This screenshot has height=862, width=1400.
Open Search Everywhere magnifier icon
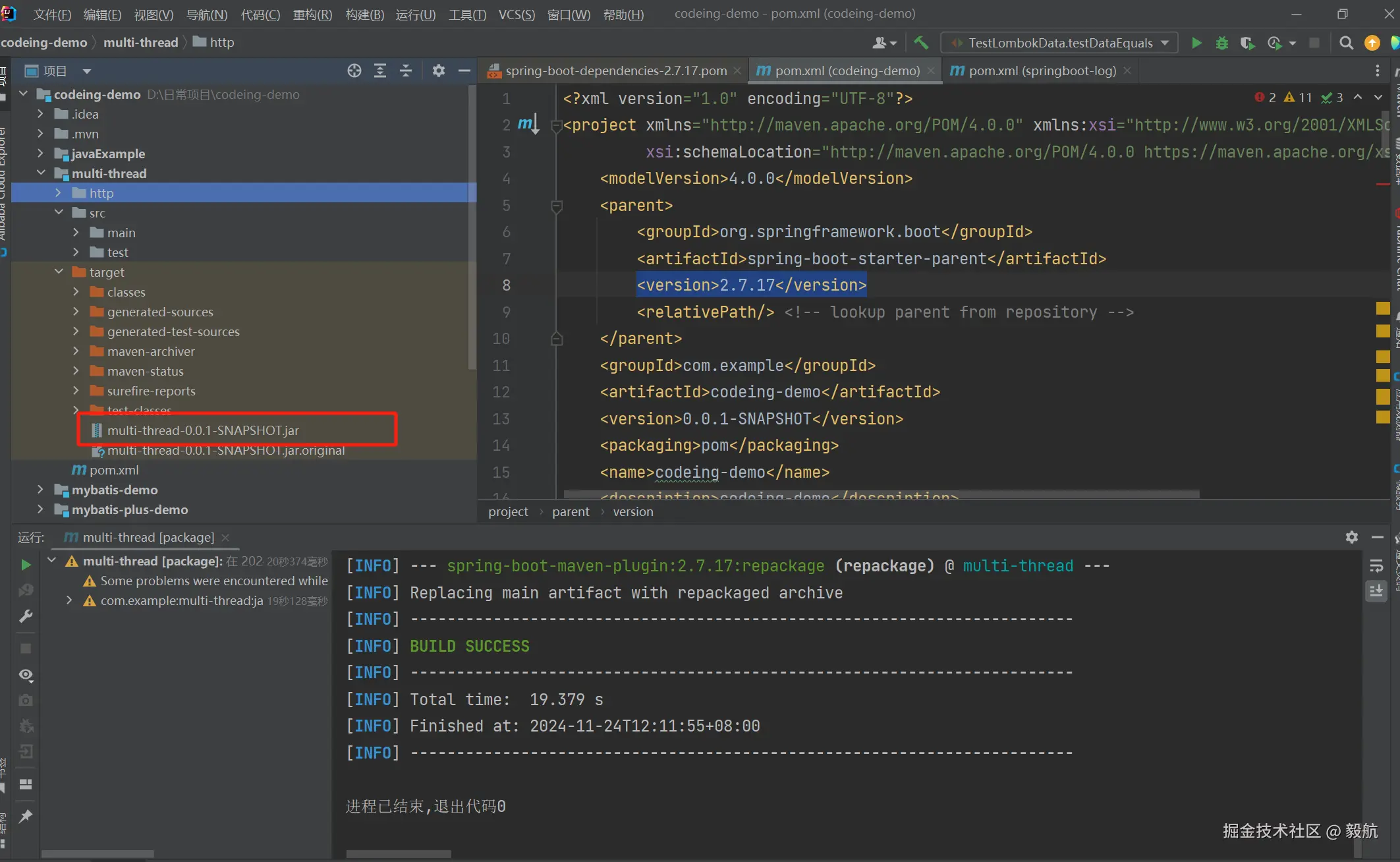tap(1346, 43)
